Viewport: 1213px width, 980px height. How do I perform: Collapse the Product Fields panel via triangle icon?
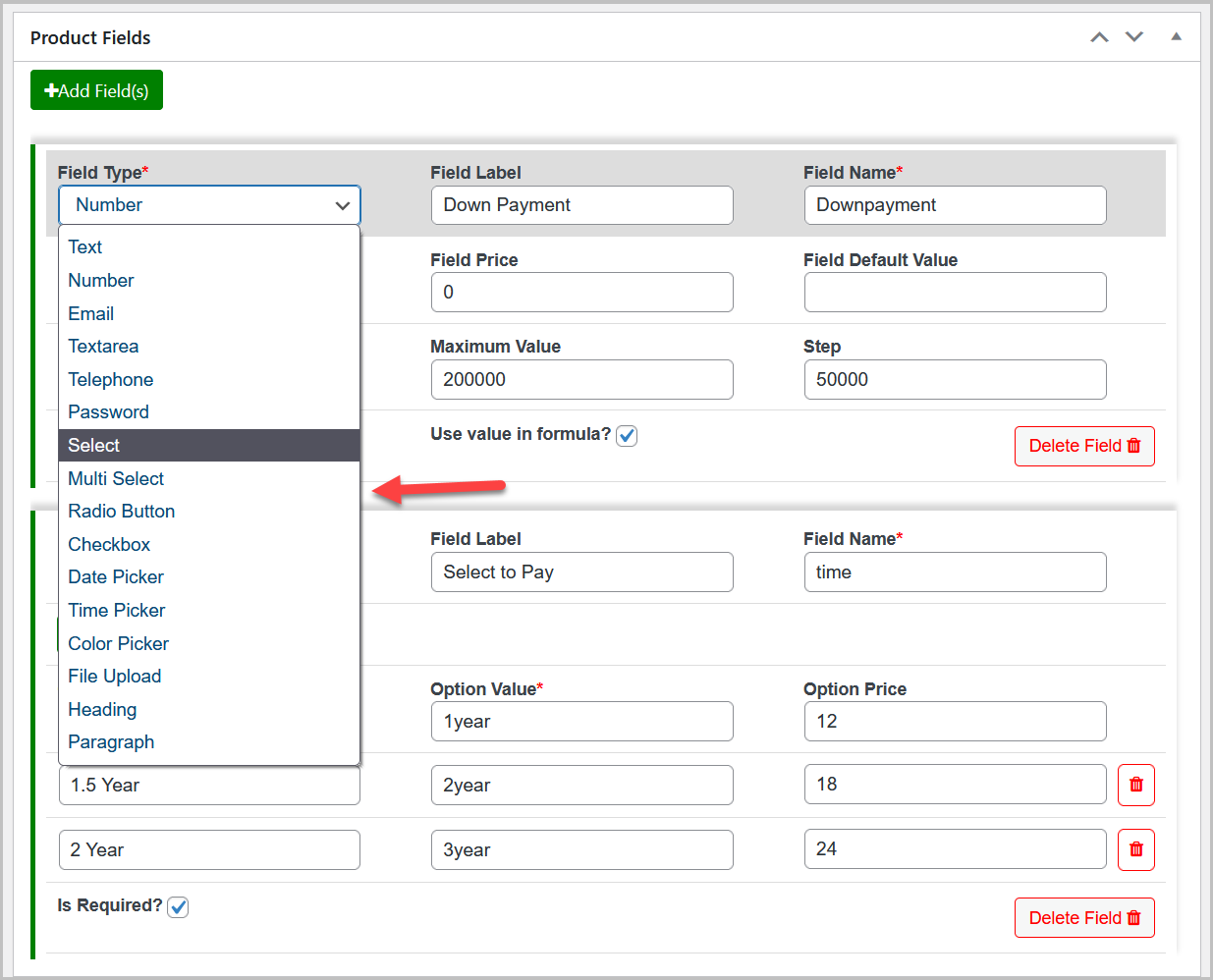coord(1176,36)
